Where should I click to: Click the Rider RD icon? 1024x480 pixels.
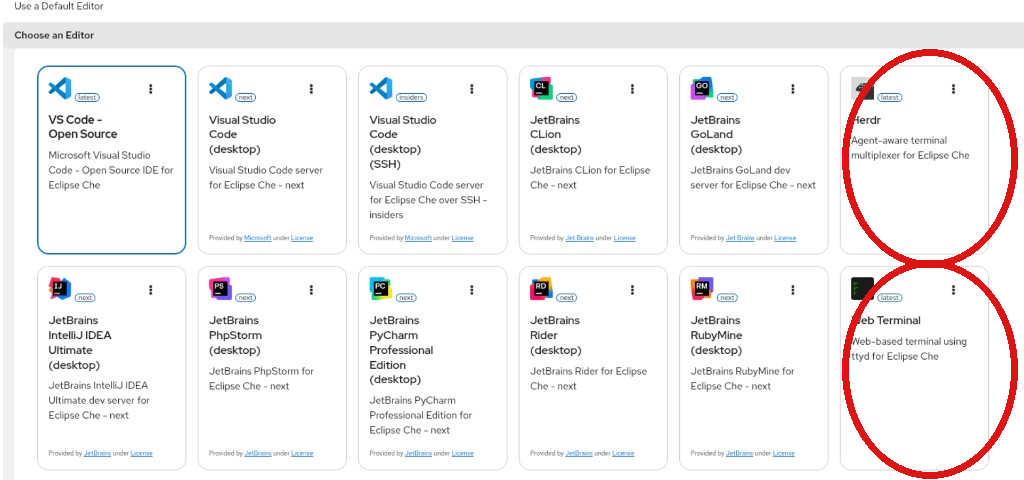click(x=542, y=289)
